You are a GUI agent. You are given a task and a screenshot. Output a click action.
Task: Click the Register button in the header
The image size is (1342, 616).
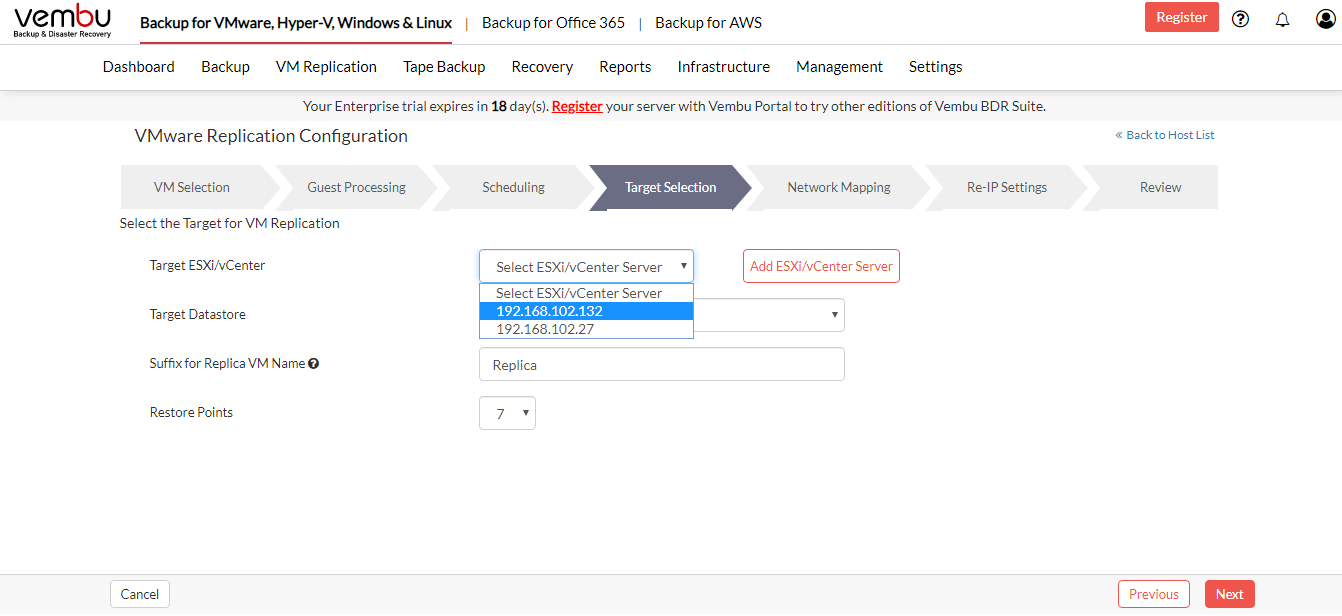(x=1182, y=17)
